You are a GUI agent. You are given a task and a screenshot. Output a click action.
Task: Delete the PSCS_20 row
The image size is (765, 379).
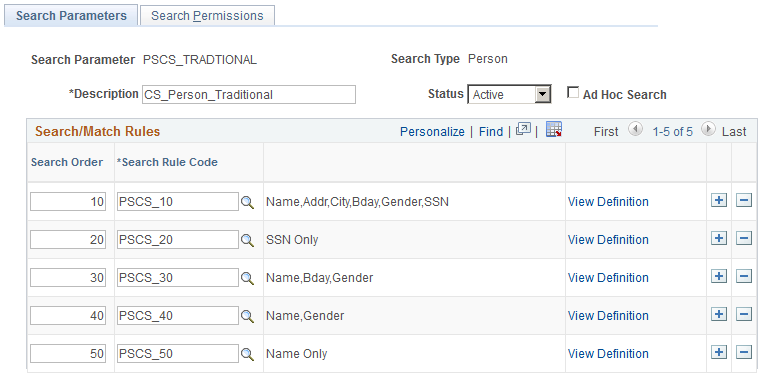coord(744,239)
